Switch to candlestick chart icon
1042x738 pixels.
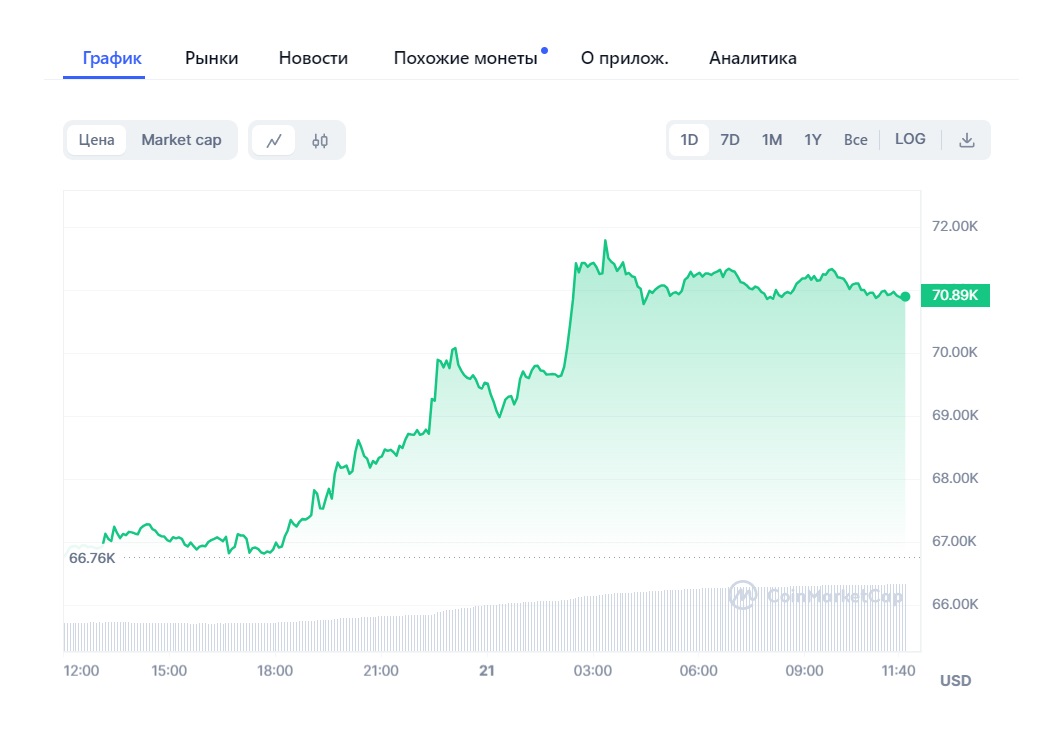[x=320, y=141]
